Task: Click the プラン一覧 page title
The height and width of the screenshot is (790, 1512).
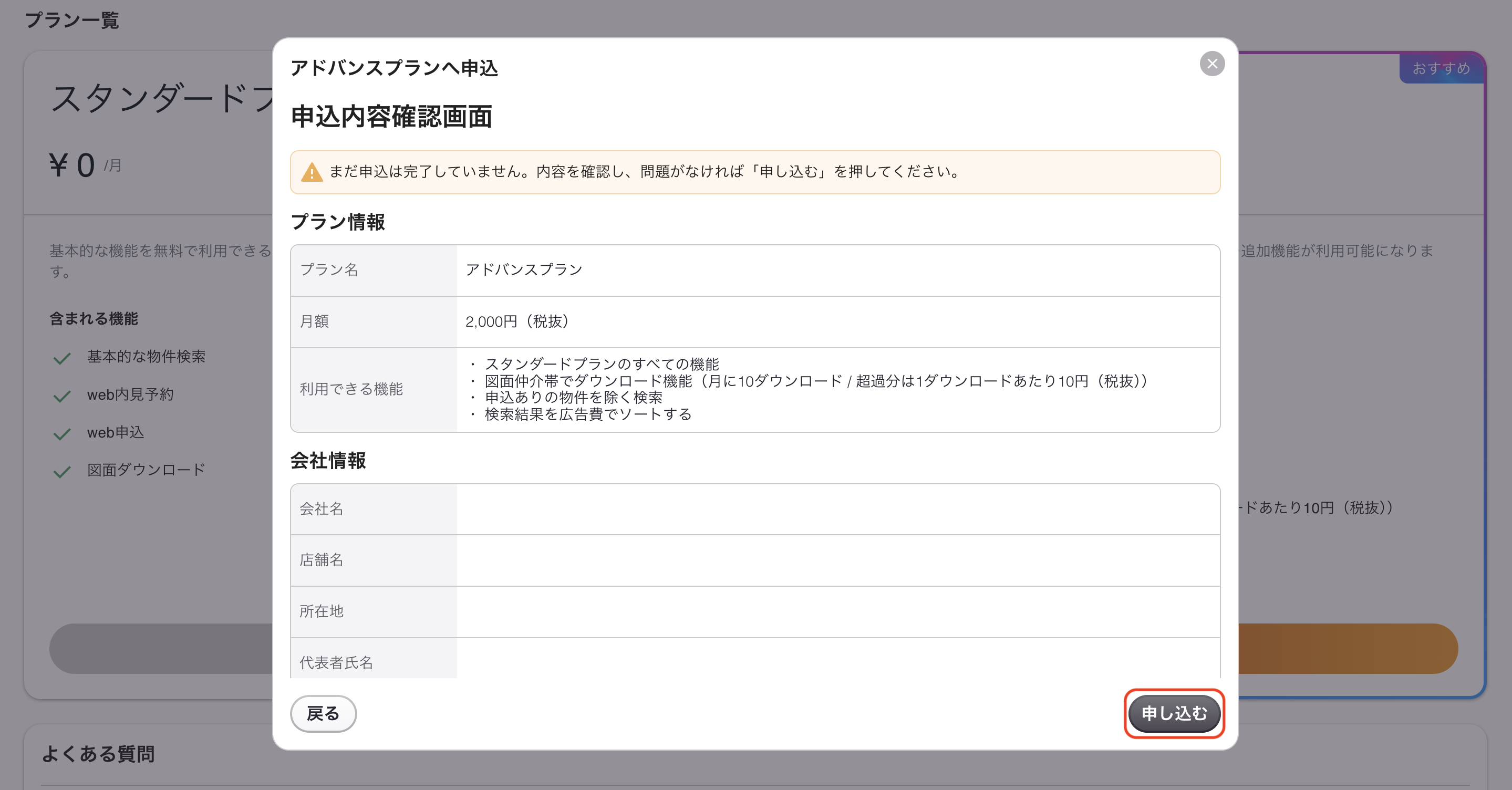Action: tap(72, 20)
